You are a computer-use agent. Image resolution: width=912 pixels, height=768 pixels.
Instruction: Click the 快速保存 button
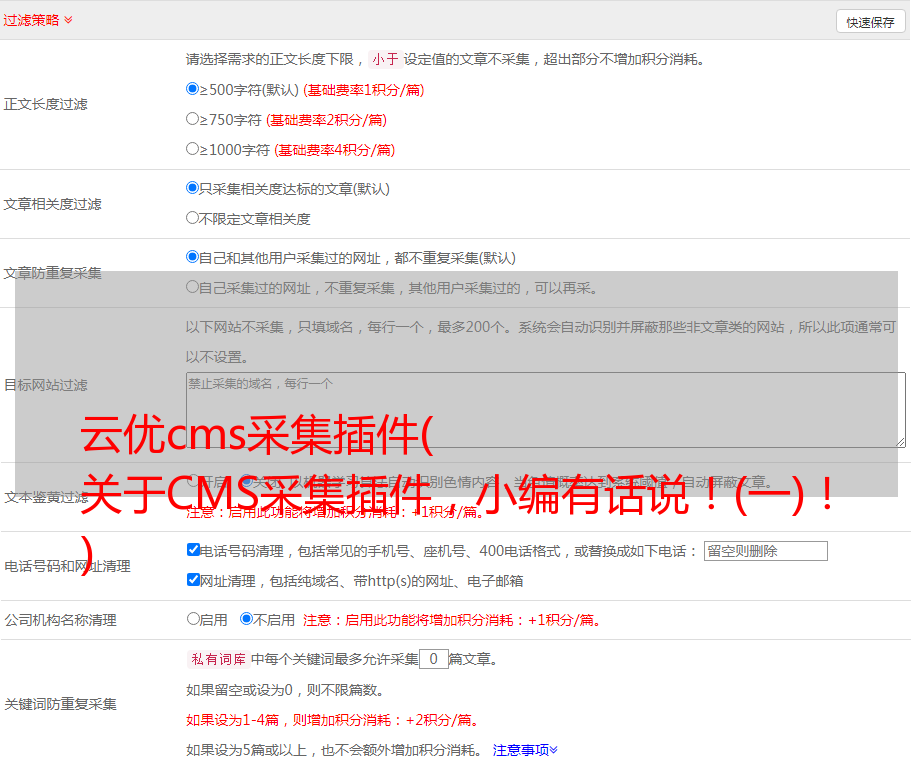pyautogui.click(x=870, y=22)
